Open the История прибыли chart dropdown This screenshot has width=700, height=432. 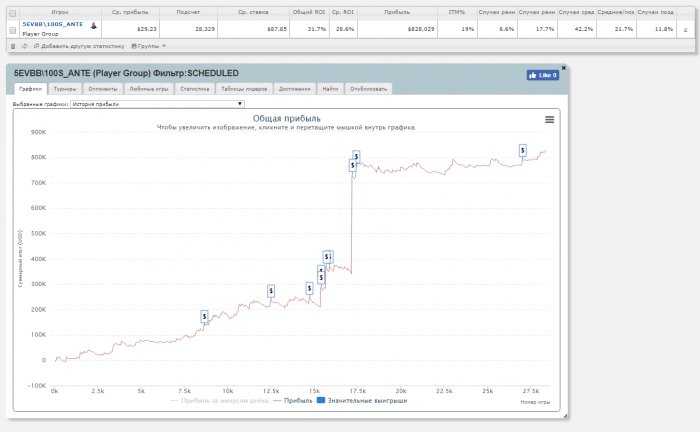click(157, 104)
